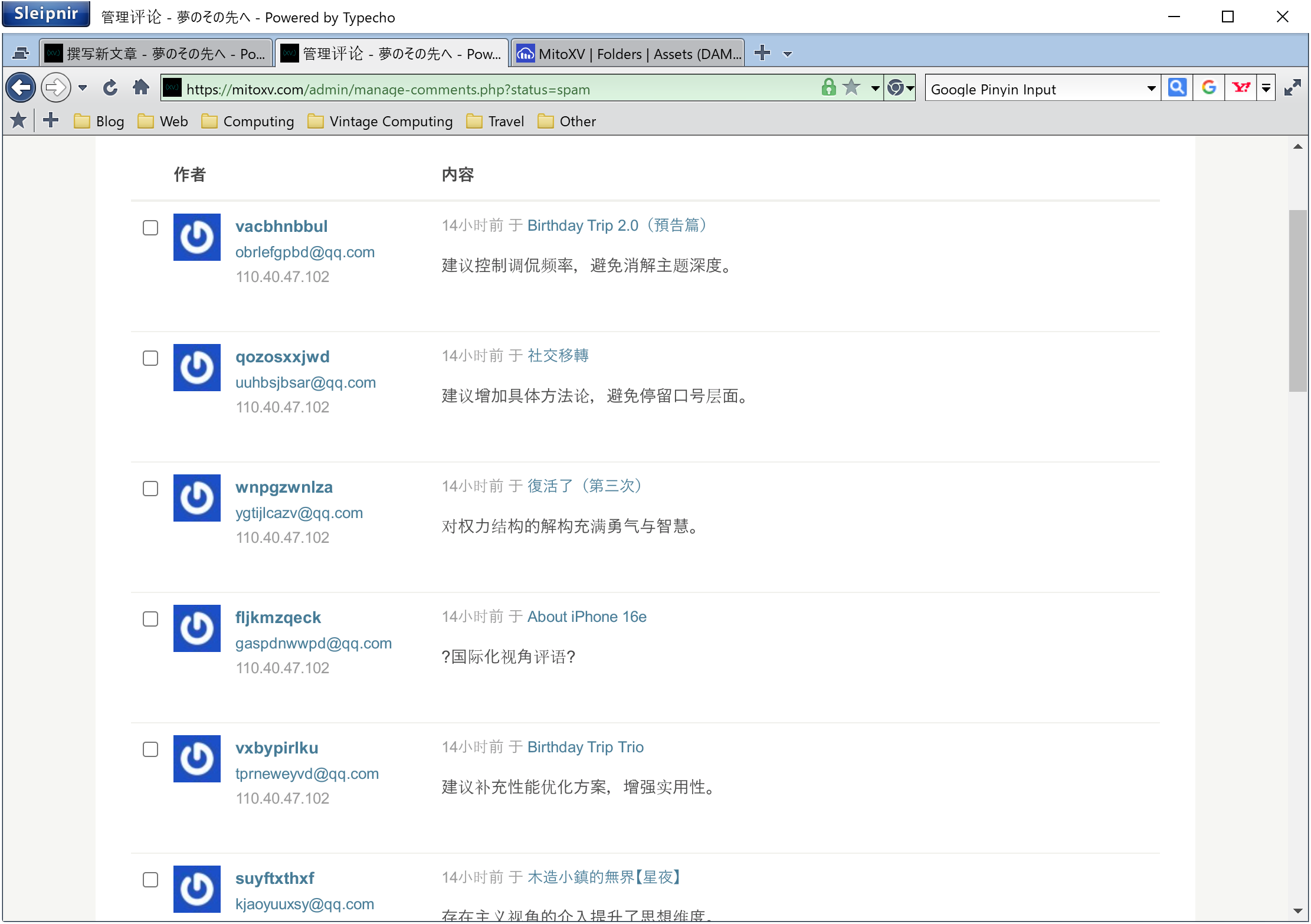
Task: Open the About iPhone 16e post link
Action: 587,617
